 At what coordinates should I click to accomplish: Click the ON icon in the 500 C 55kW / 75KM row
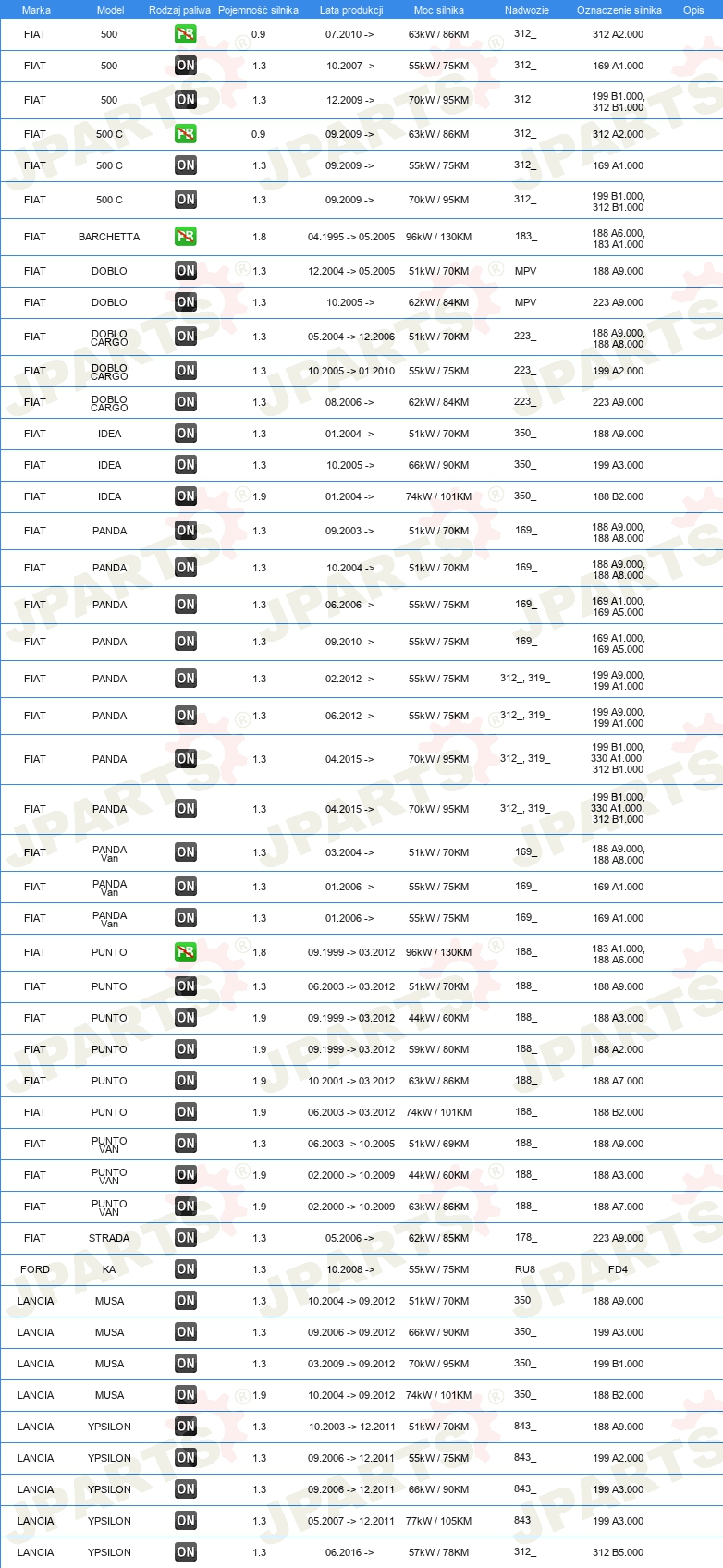[186, 165]
